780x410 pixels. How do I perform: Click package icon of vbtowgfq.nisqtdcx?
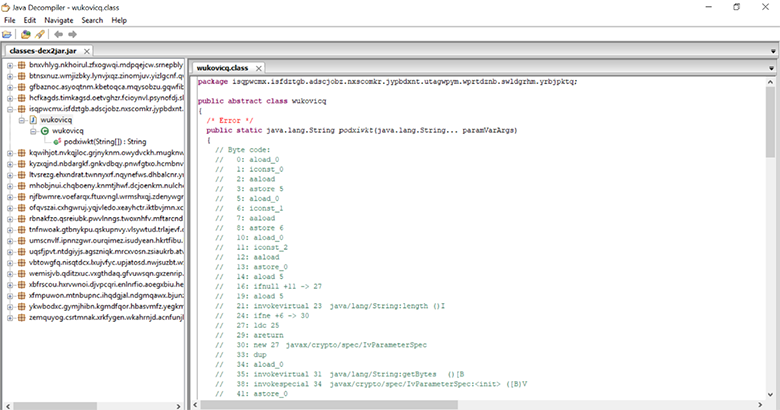[21, 262]
